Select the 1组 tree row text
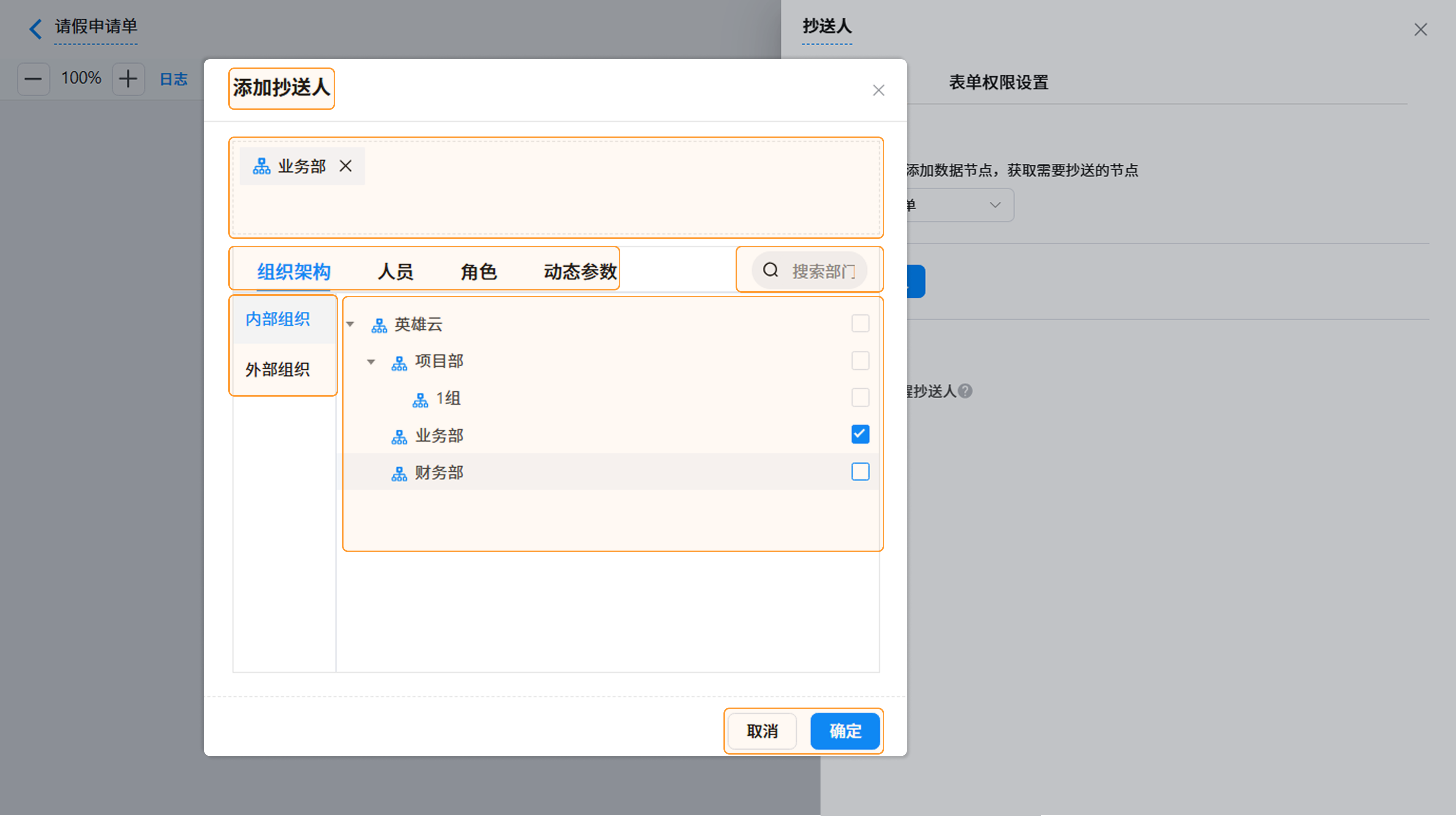Image resolution: width=1456 pixels, height=816 pixels. tap(448, 399)
